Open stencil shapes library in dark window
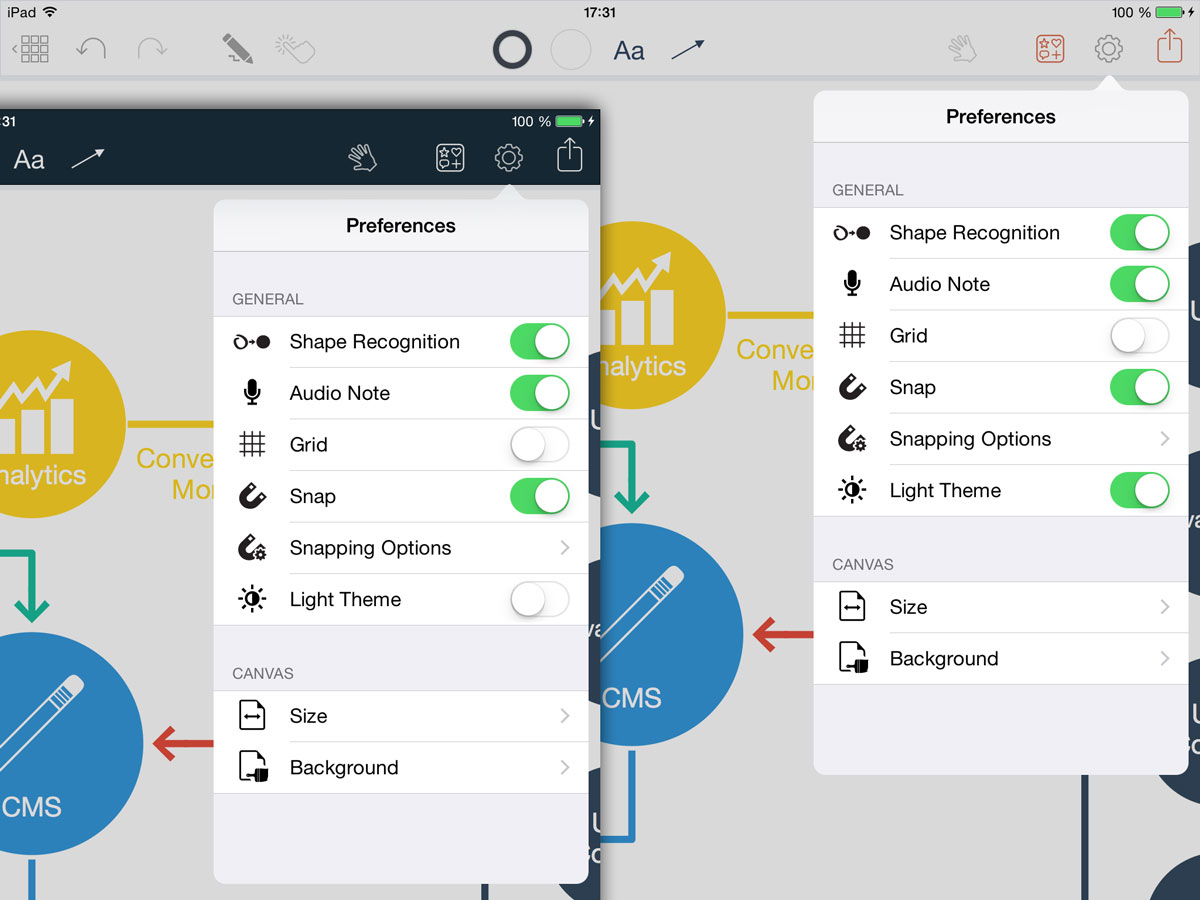This screenshot has width=1200, height=900. click(450, 158)
